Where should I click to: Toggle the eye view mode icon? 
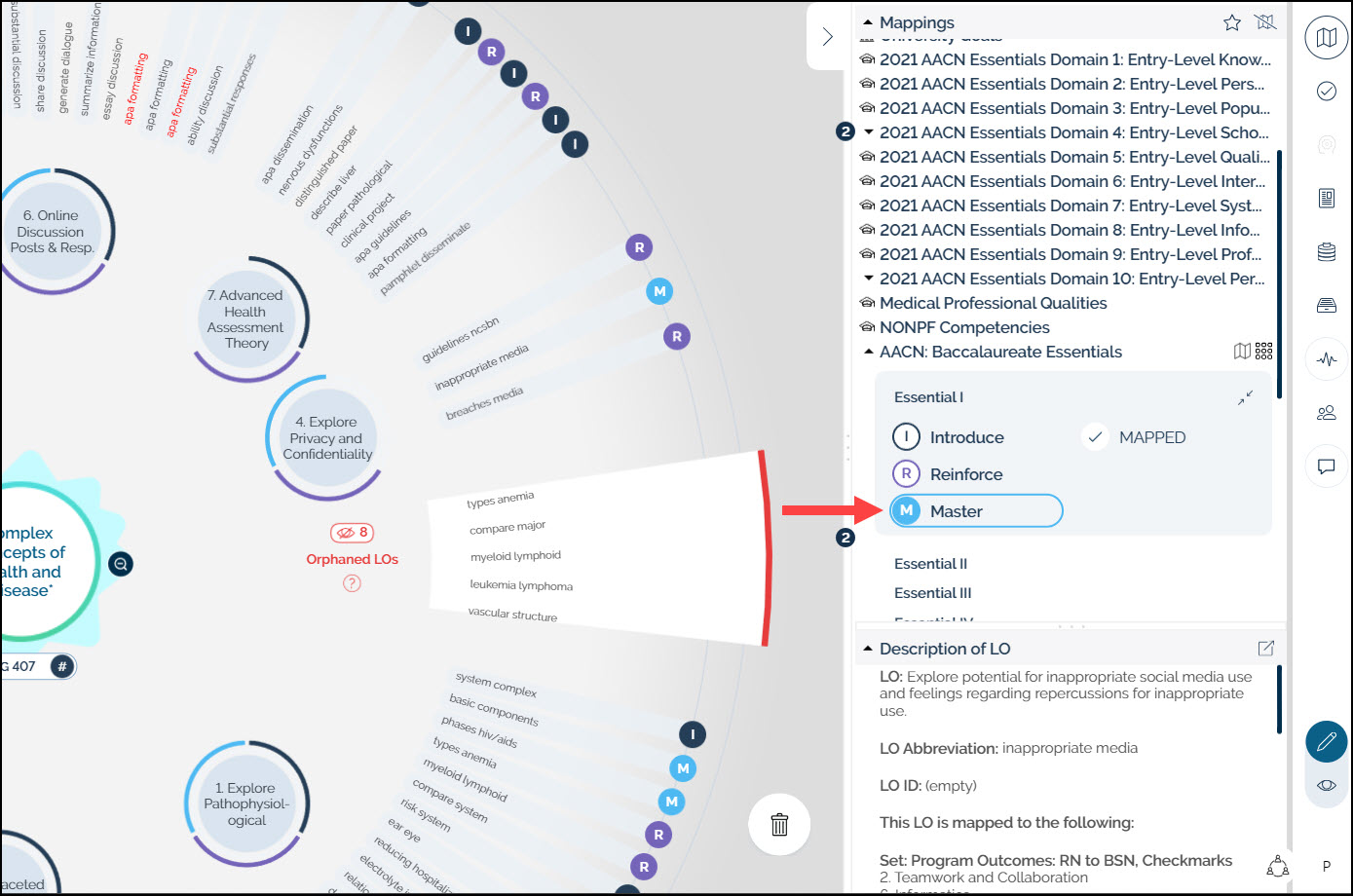click(x=1326, y=785)
